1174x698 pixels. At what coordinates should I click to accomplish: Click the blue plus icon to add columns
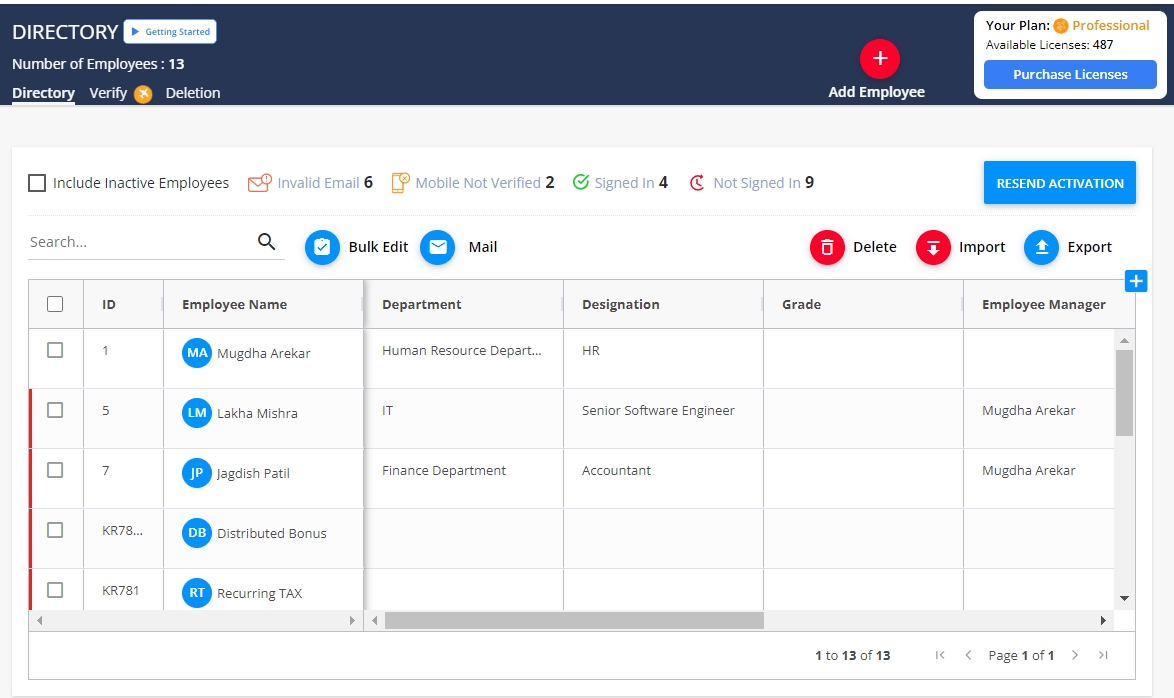(1135, 281)
